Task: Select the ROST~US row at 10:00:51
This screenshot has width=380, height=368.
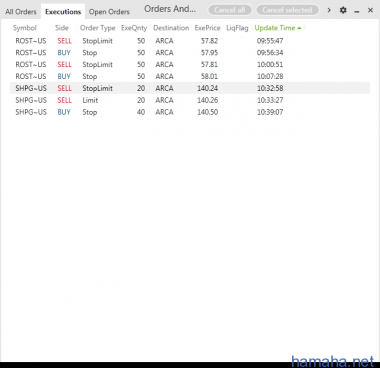Action: tap(190, 64)
